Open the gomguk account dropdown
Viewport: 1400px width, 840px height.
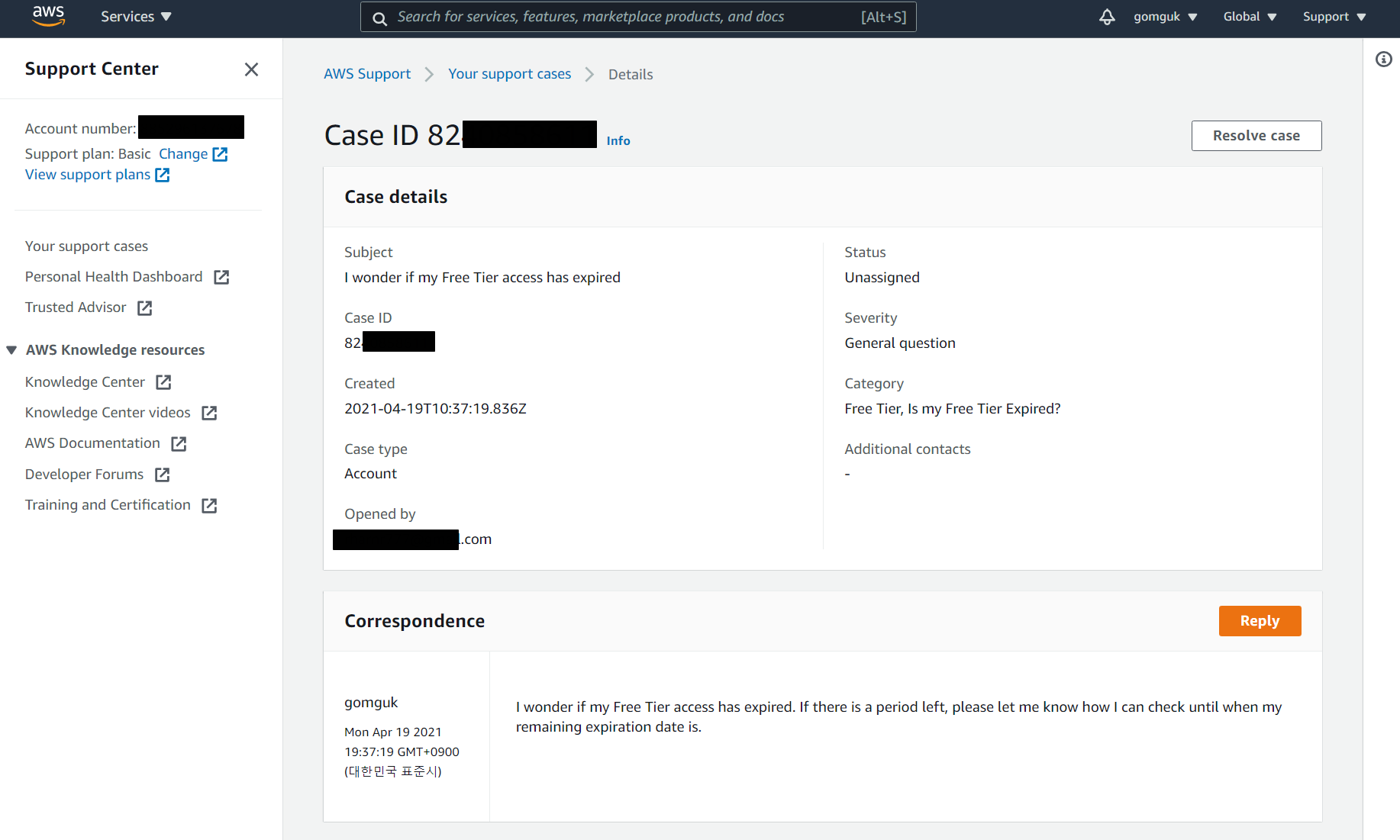(x=1165, y=17)
